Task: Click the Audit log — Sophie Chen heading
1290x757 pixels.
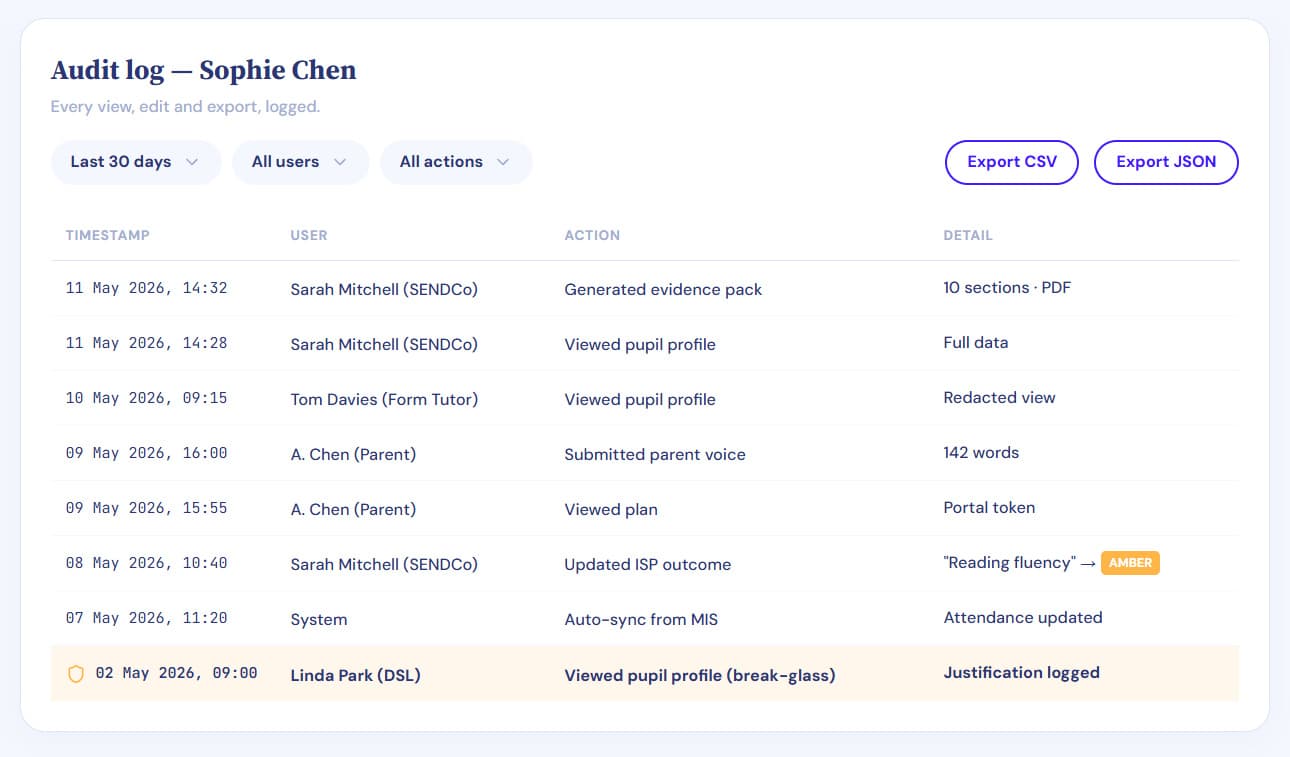Action: pyautogui.click(x=203, y=70)
